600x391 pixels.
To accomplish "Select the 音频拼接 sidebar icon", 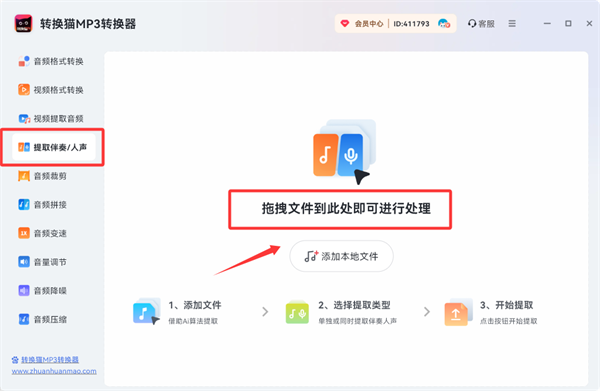I will [24, 205].
